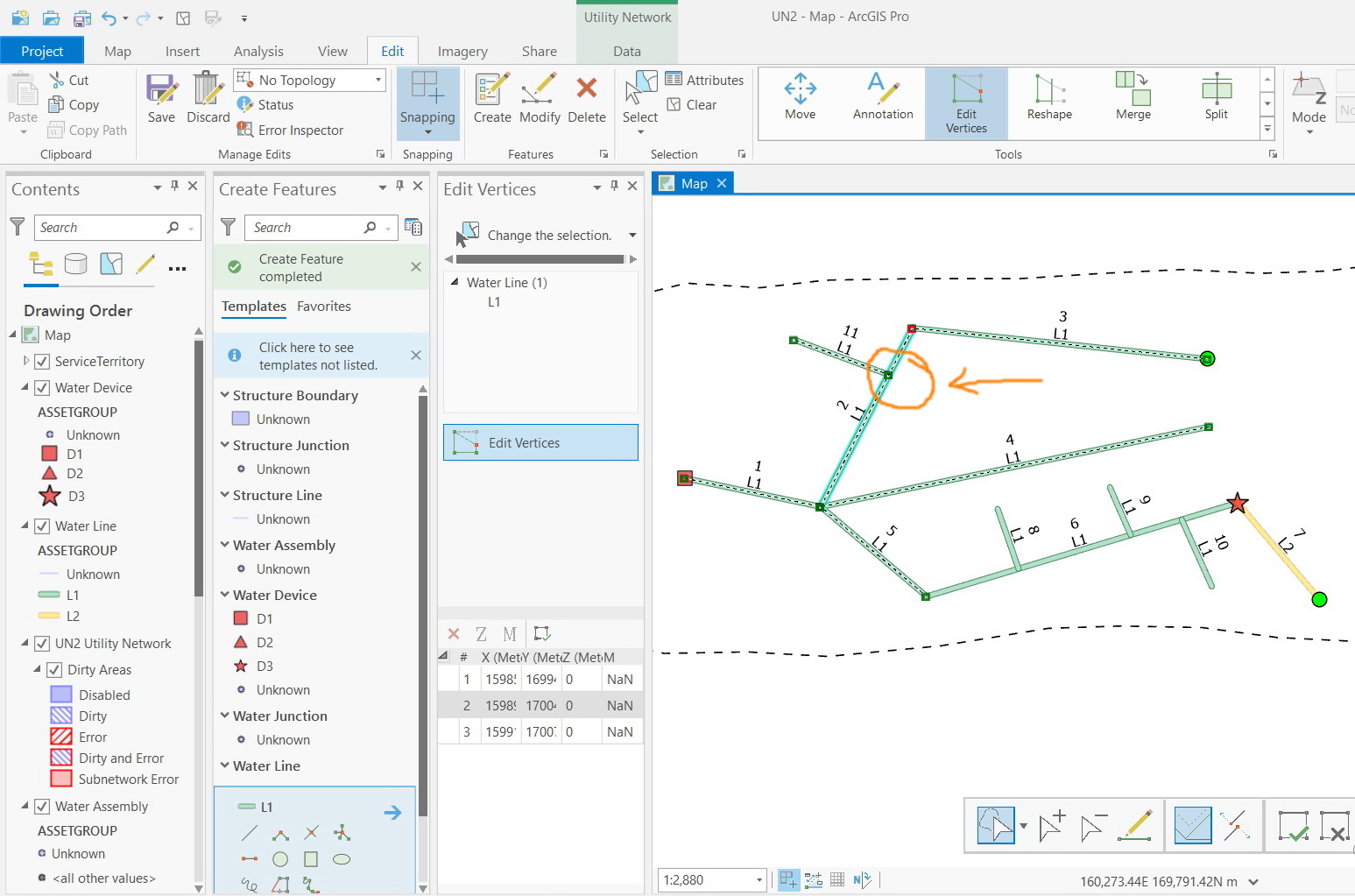Choose the Move tool
Image resolution: width=1355 pixels, height=896 pixels.
click(800, 97)
